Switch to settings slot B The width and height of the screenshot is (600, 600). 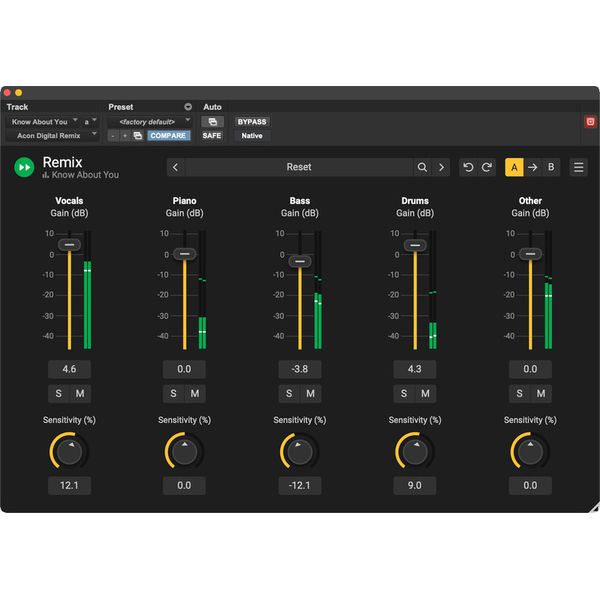[550, 167]
